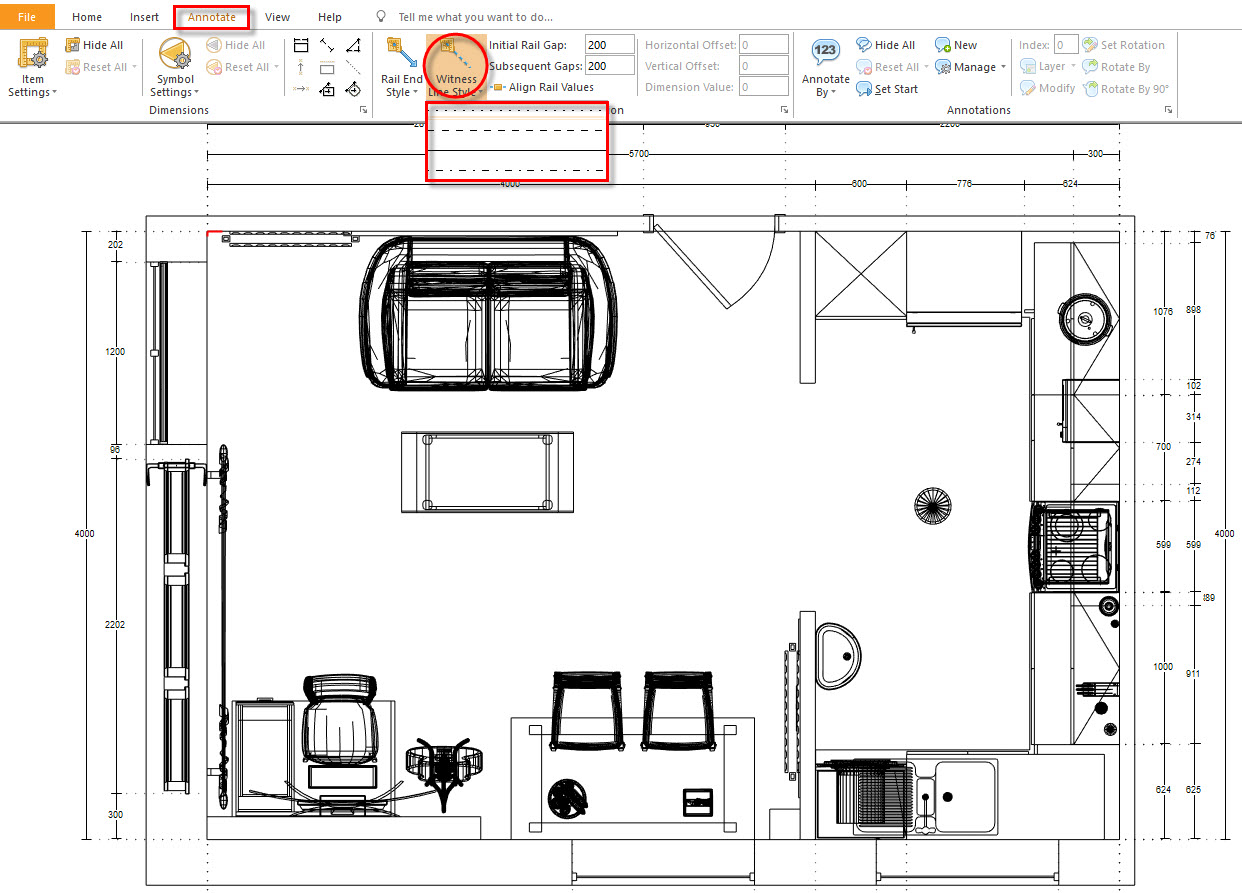Image resolution: width=1242 pixels, height=893 pixels.
Task: Open the File menu
Action: 27,16
